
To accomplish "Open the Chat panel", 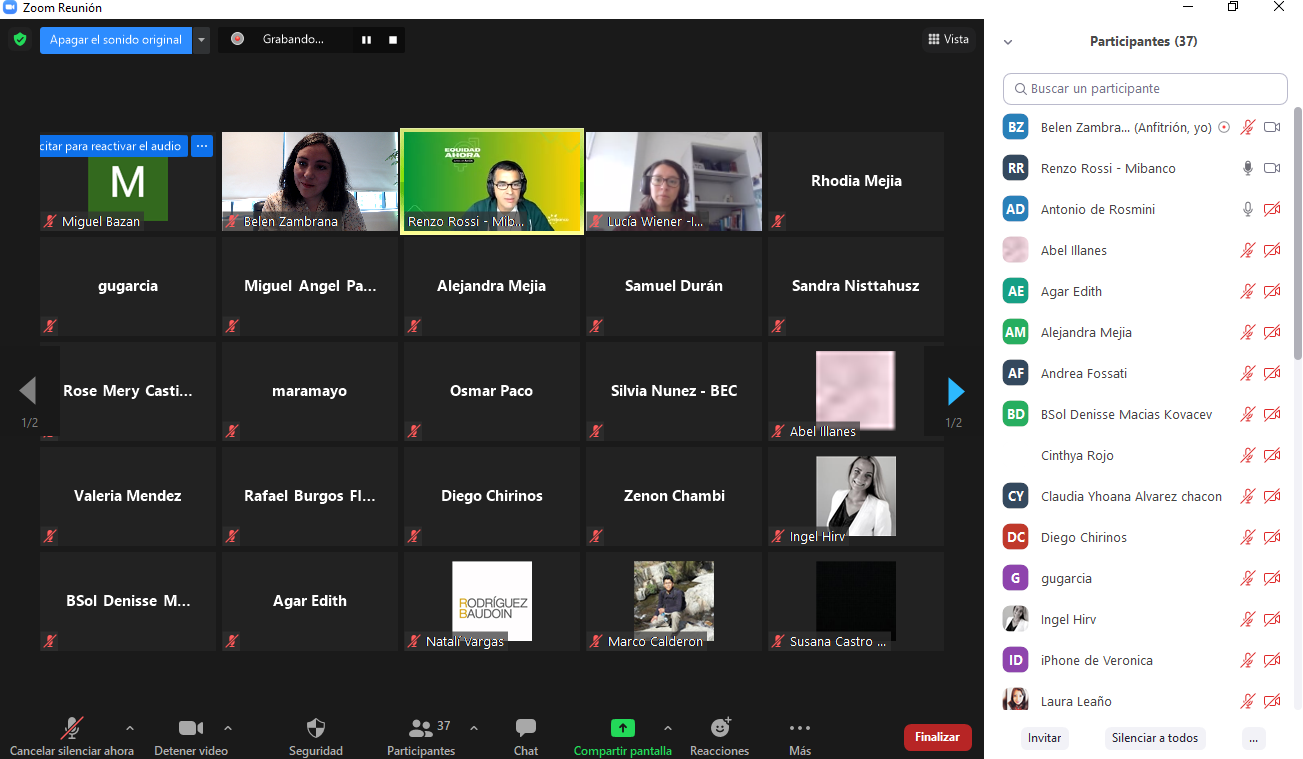I will pyautogui.click(x=525, y=737).
